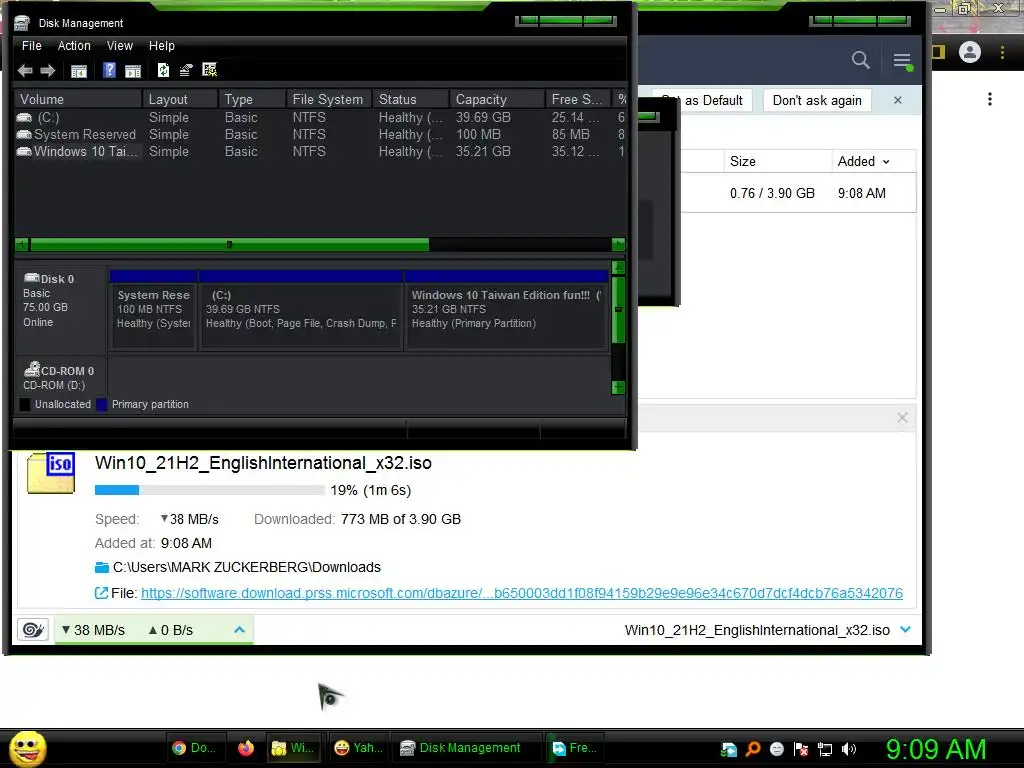Click the CD-ROM 0 drive icon
This screenshot has height=768, width=1024.
pyautogui.click(x=31, y=369)
